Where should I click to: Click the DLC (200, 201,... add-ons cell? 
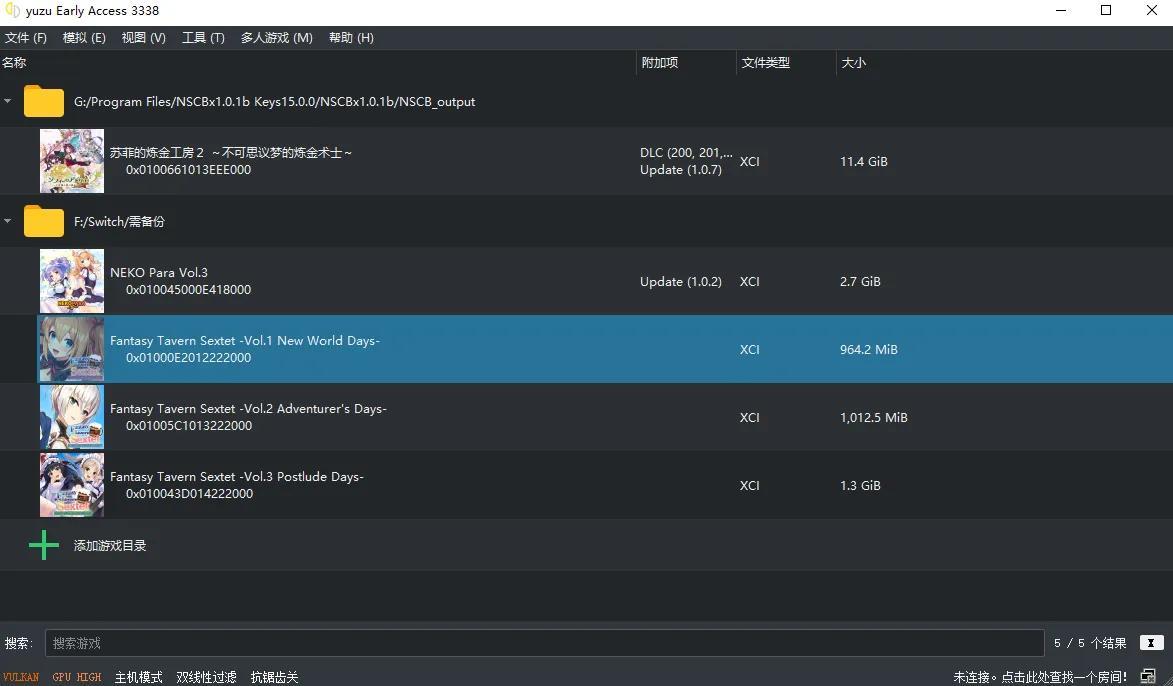[x=686, y=153]
